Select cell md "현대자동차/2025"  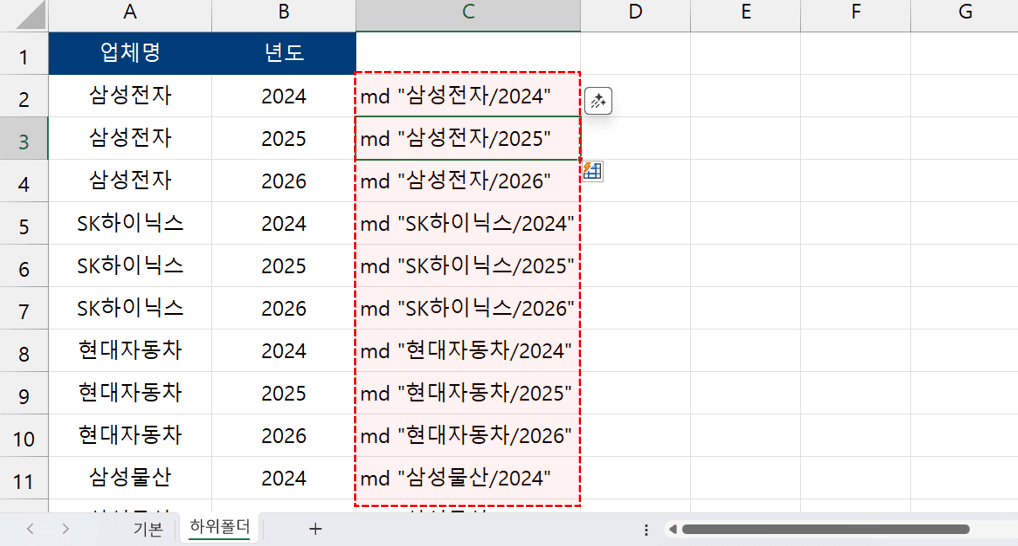pyautogui.click(x=468, y=393)
